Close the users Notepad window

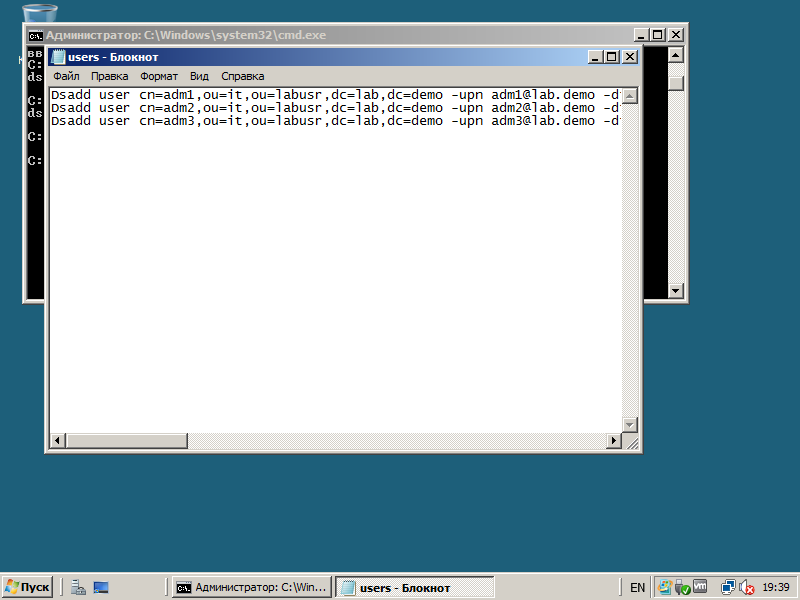[x=630, y=57]
